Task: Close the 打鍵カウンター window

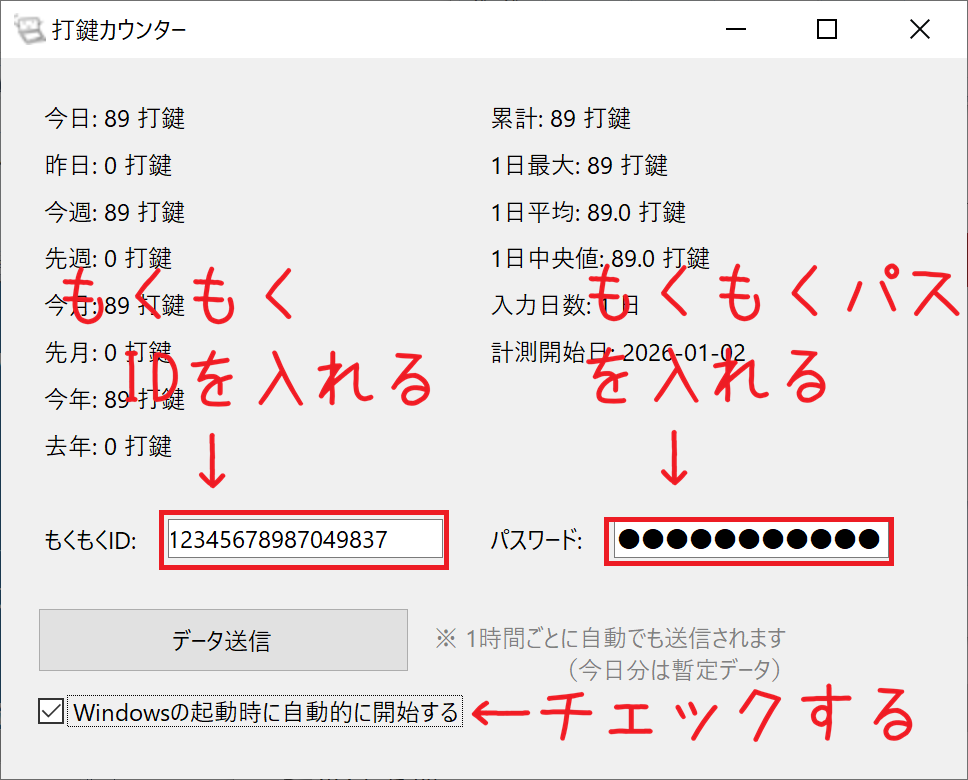Action: (919, 29)
